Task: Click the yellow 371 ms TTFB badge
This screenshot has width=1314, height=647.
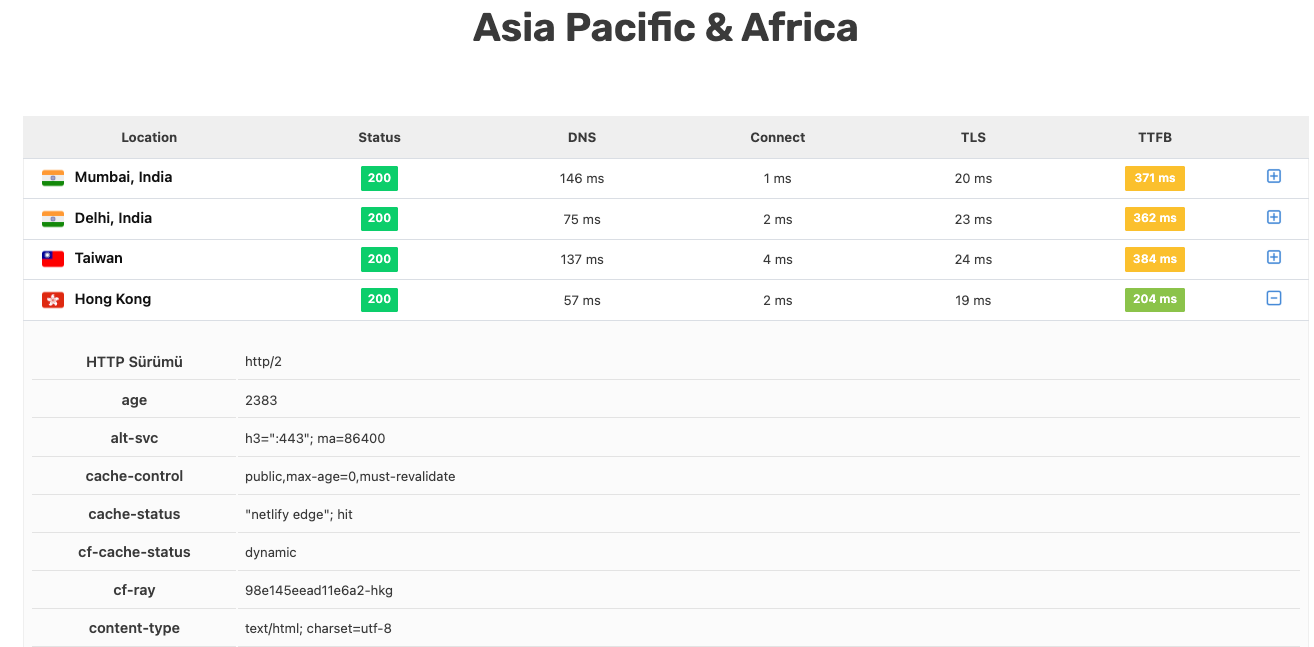Action: [x=1154, y=178]
